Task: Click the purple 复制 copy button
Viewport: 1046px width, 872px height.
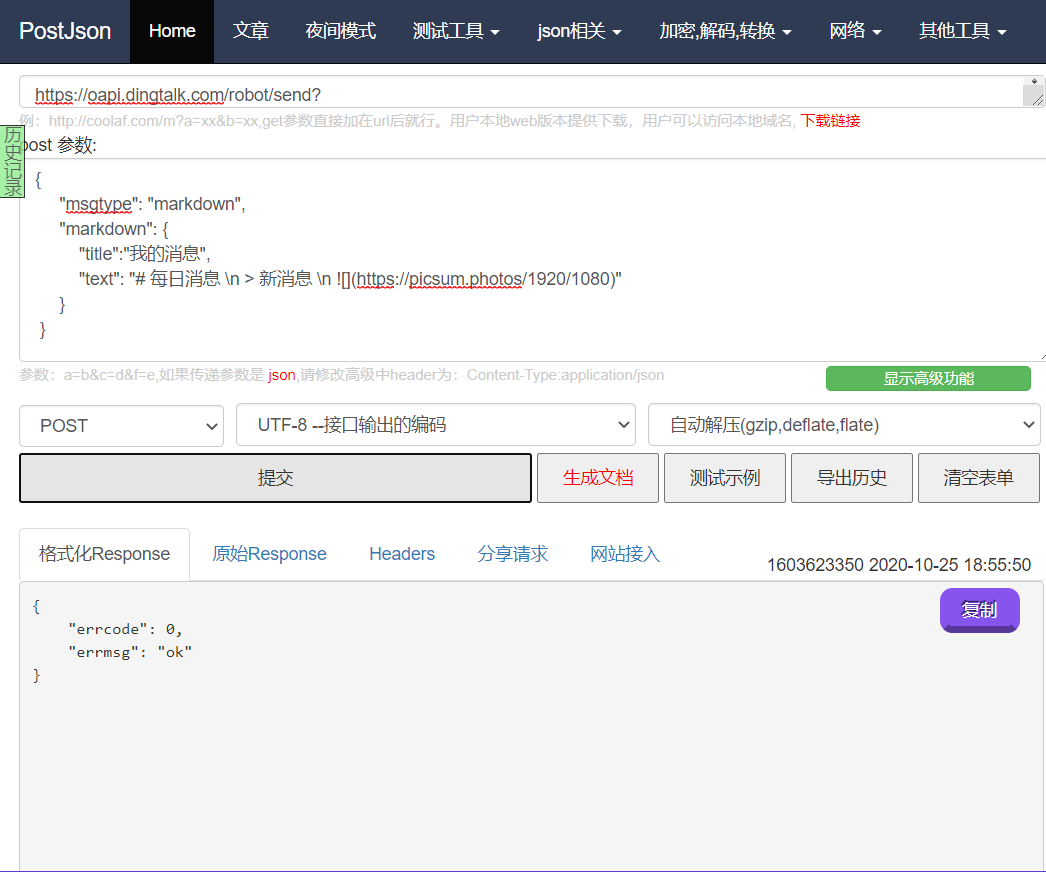Action: 979,610
